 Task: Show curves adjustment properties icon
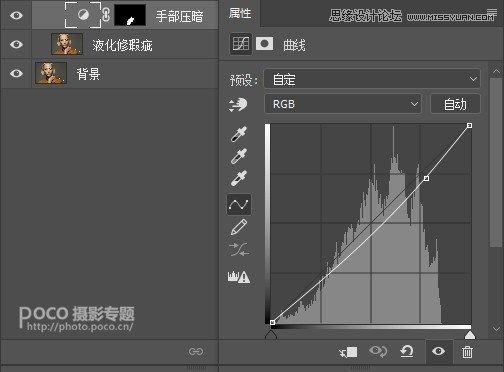(241, 44)
